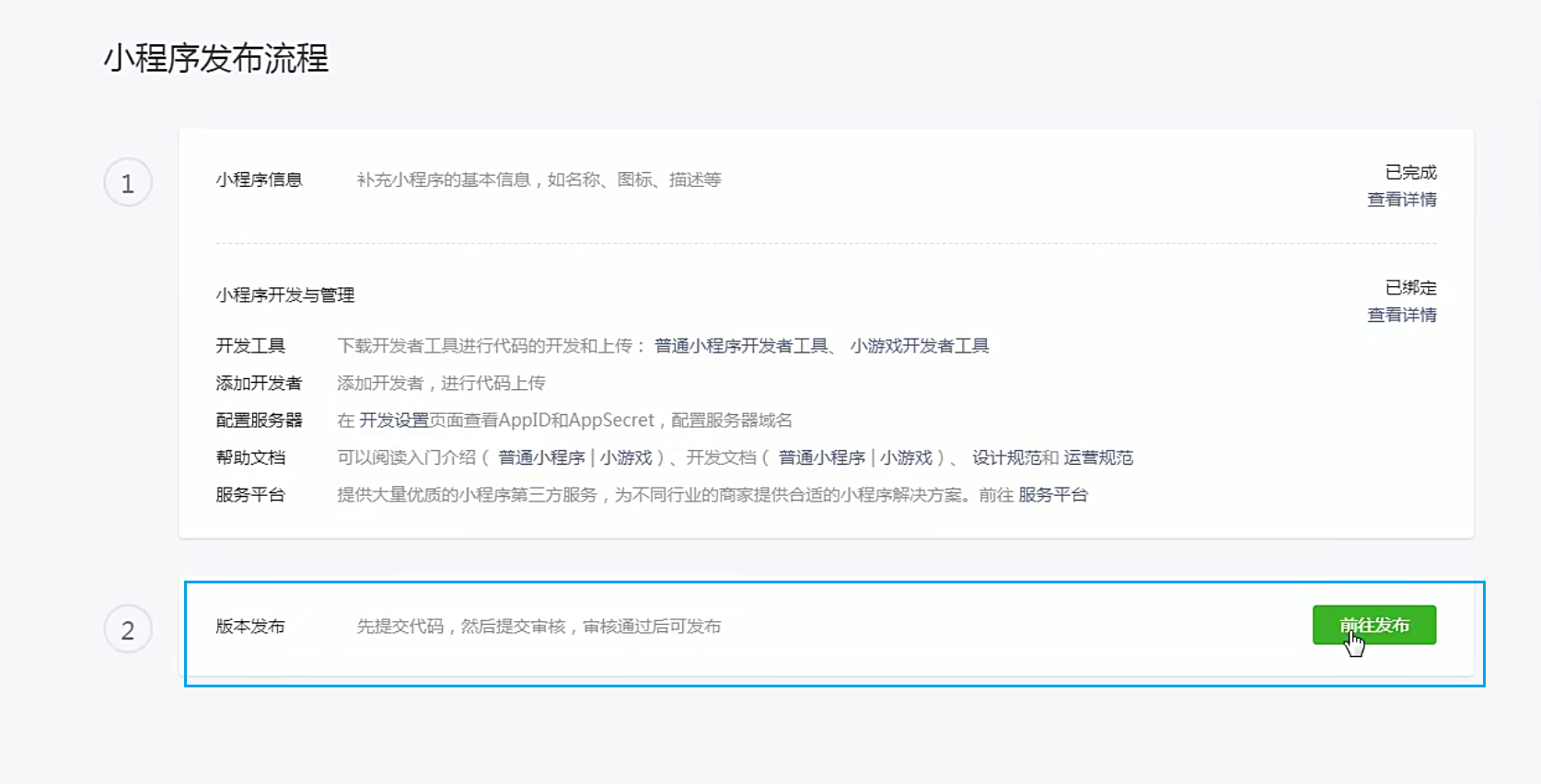
Task: Open the 运营规范 link
Action: pos(1098,458)
